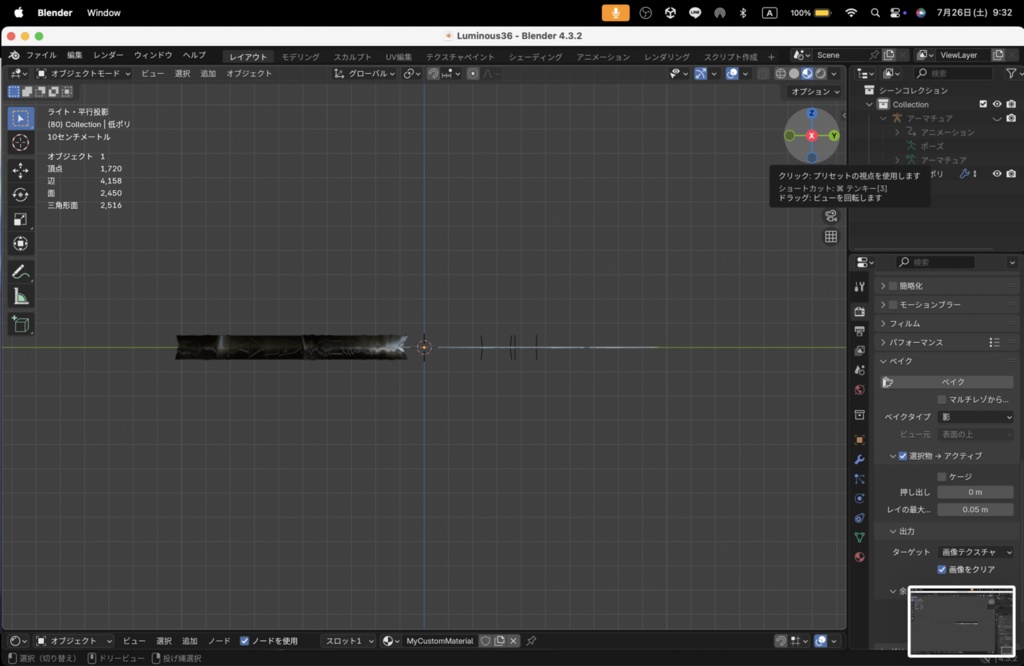Toggle camera view icon in viewport

pyautogui.click(x=831, y=215)
